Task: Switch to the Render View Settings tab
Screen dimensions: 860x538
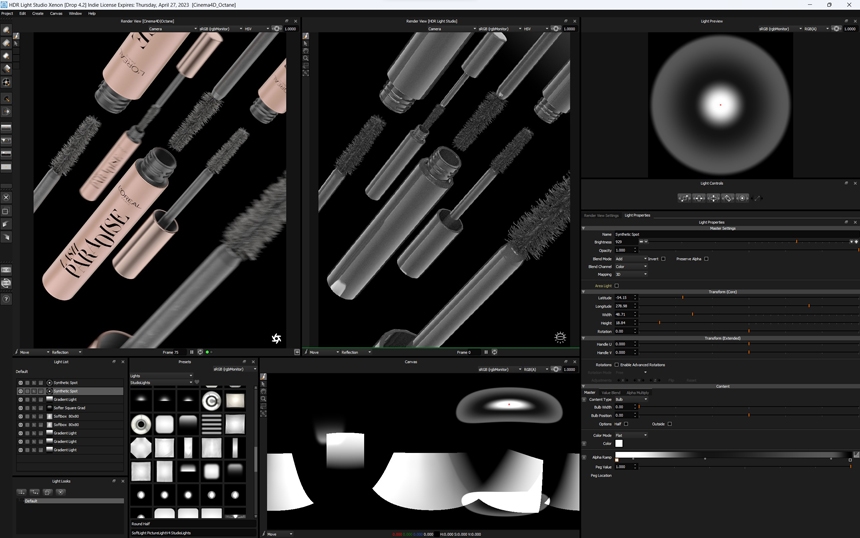Action: tap(601, 215)
